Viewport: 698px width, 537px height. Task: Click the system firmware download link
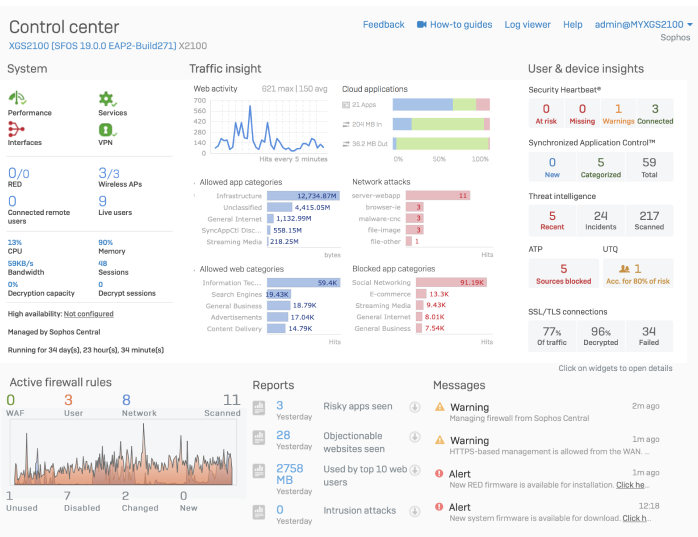point(634,518)
